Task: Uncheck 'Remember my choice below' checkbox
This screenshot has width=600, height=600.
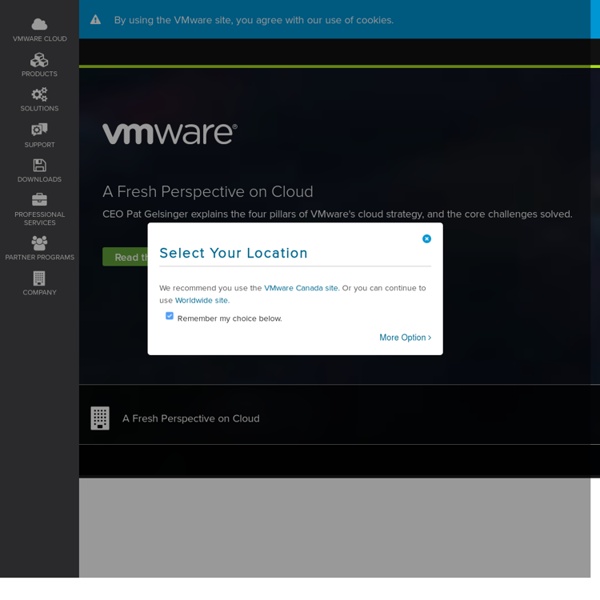Action: (x=169, y=316)
